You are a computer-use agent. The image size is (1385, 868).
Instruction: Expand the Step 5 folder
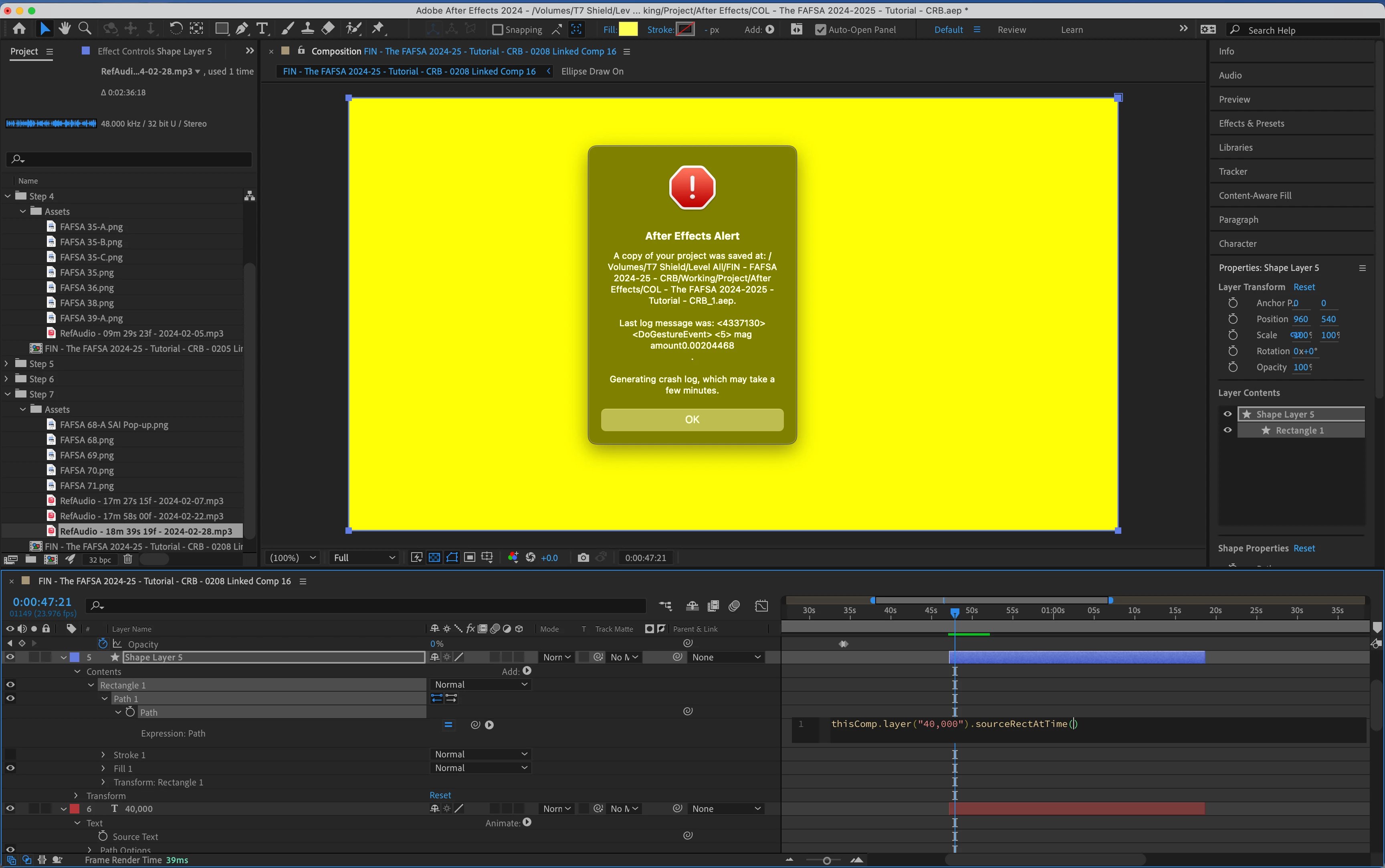pos(7,363)
